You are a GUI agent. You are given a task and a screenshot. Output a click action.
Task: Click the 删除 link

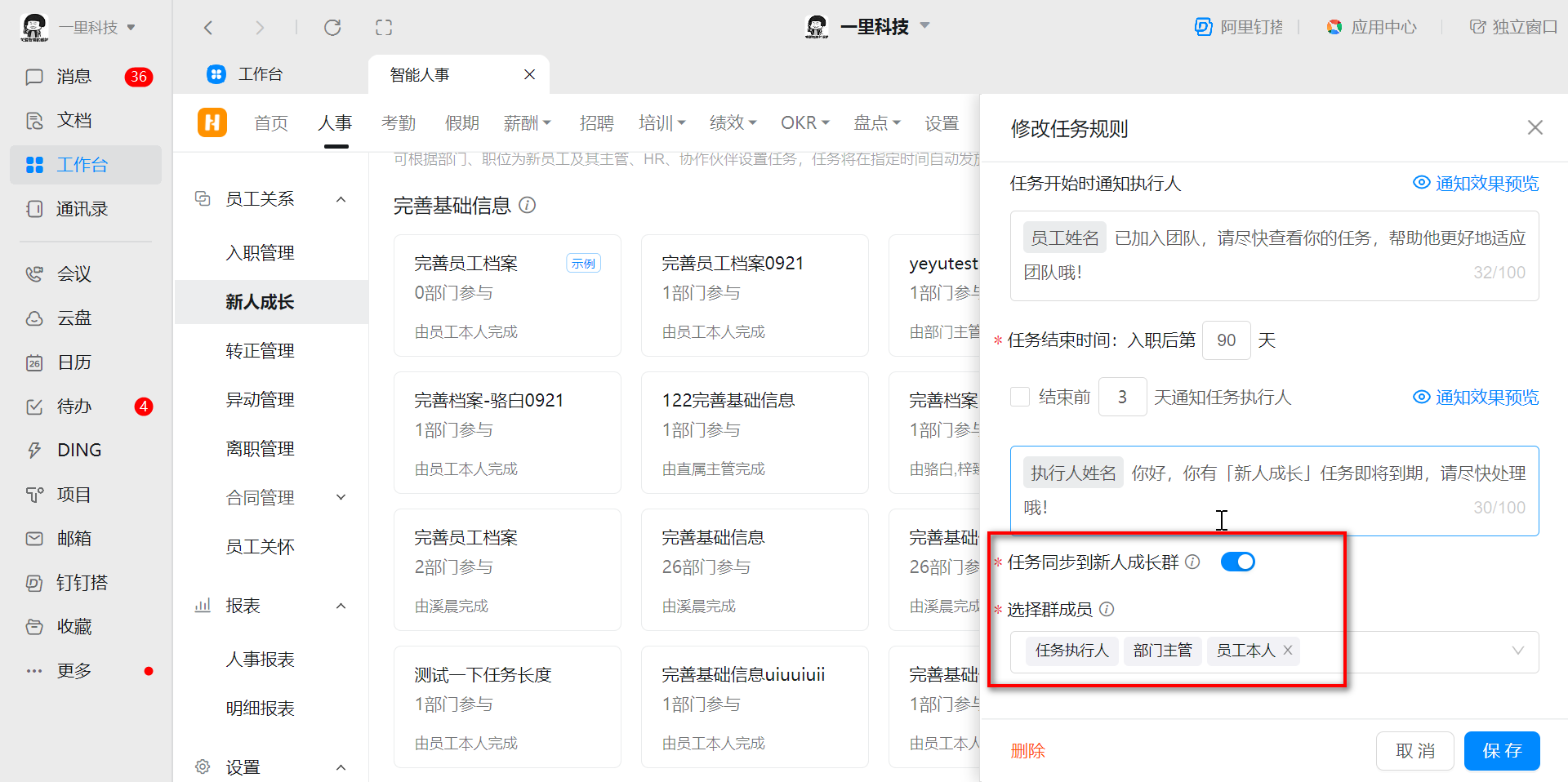click(x=1027, y=751)
